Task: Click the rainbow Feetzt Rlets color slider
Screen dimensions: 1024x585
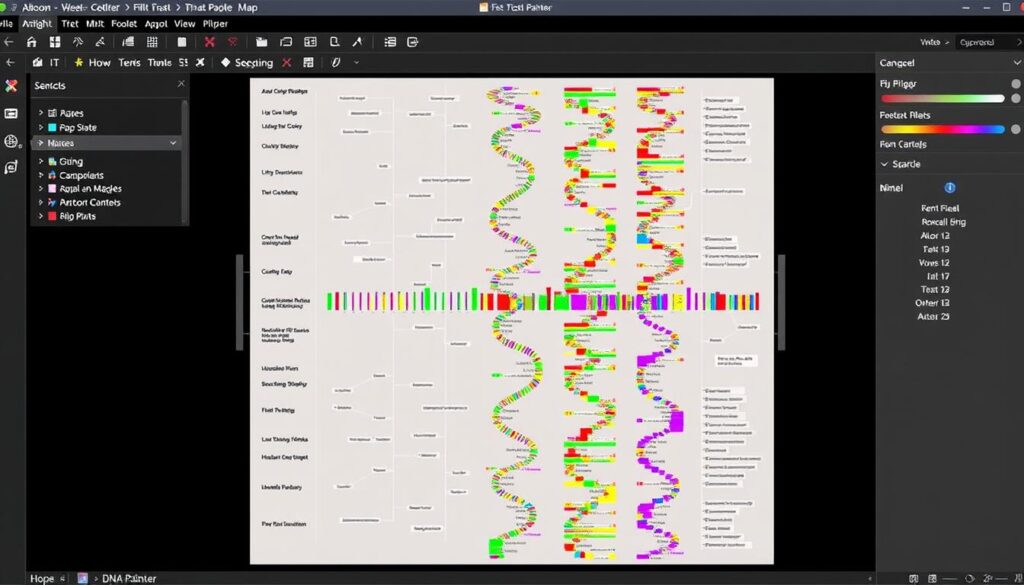Action: [x=942, y=129]
